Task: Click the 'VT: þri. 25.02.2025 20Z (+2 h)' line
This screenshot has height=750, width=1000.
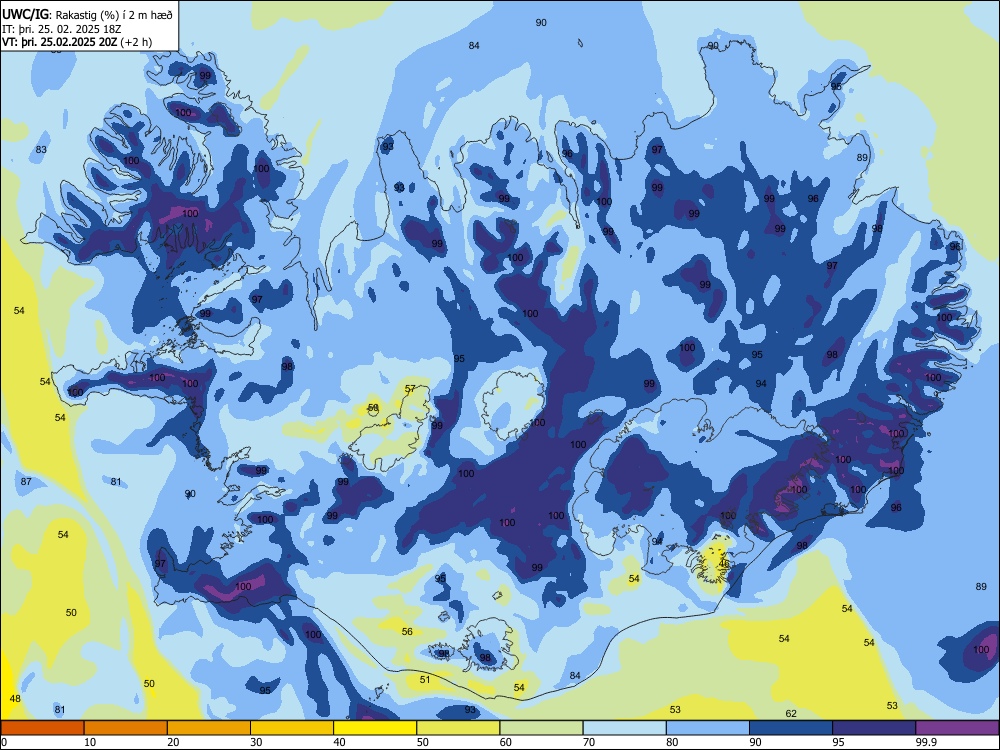Action: click(77, 42)
